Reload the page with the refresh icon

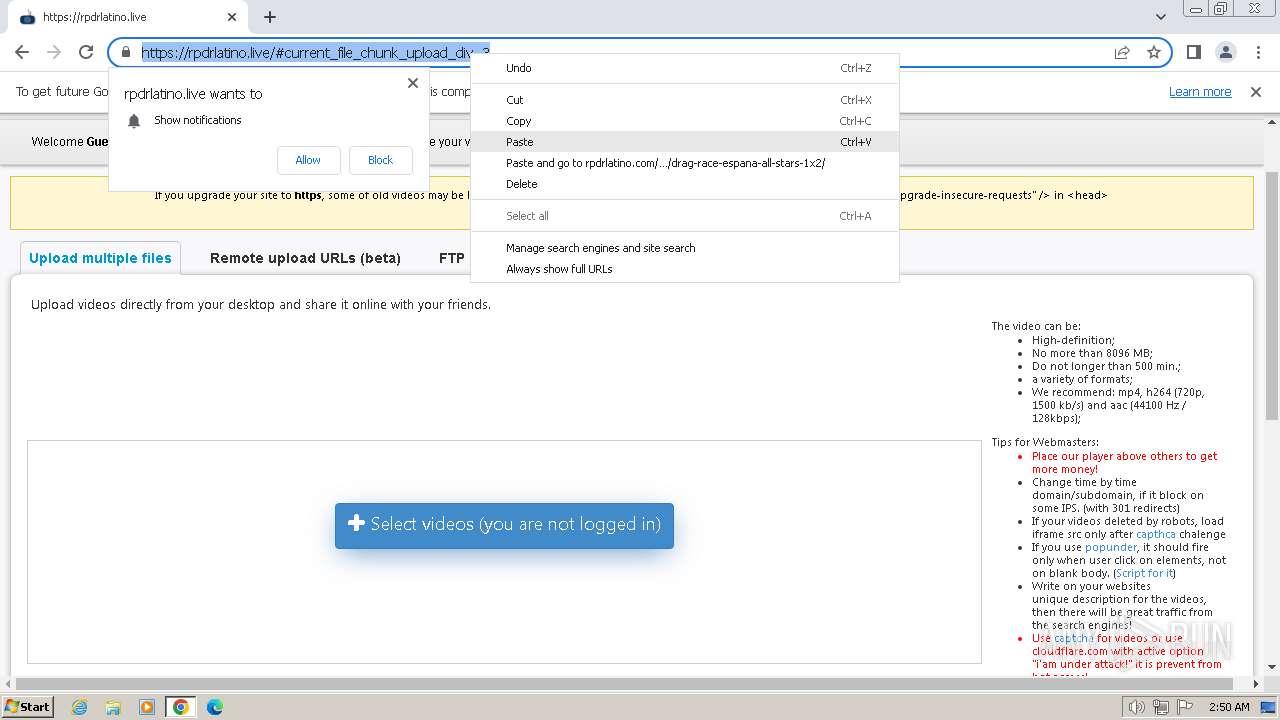pos(86,52)
